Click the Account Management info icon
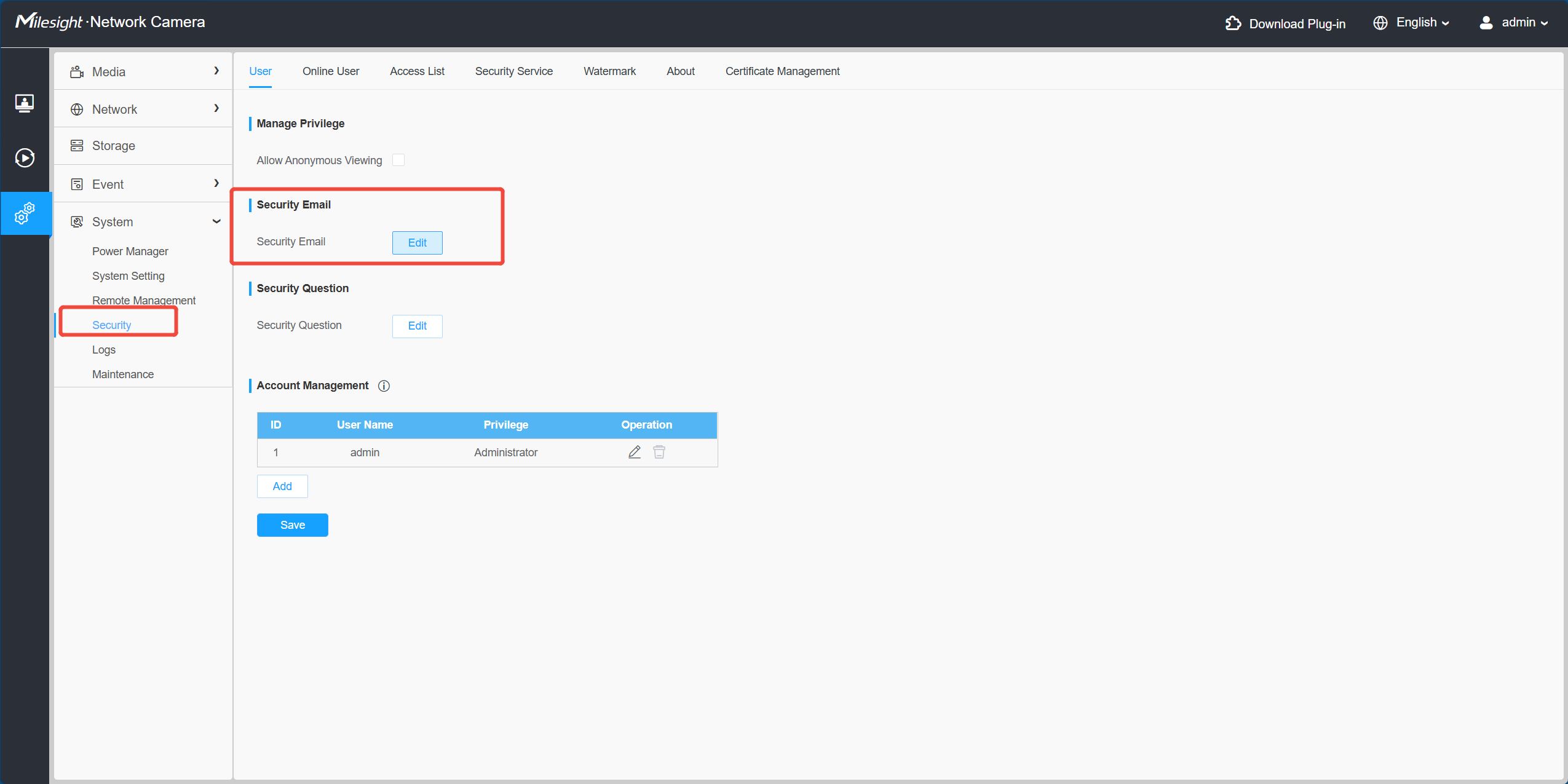Viewport: 1568px width, 784px height. pyautogui.click(x=384, y=386)
